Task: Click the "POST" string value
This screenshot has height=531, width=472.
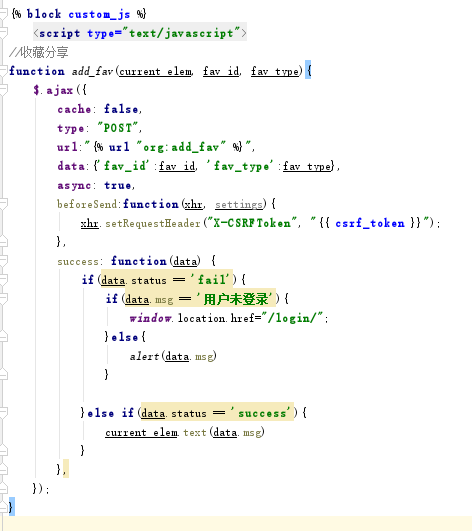Action: tap(117, 128)
